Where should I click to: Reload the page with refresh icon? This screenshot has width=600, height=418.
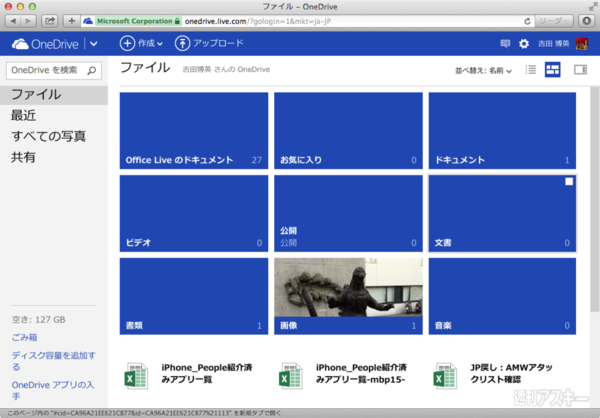[527, 21]
